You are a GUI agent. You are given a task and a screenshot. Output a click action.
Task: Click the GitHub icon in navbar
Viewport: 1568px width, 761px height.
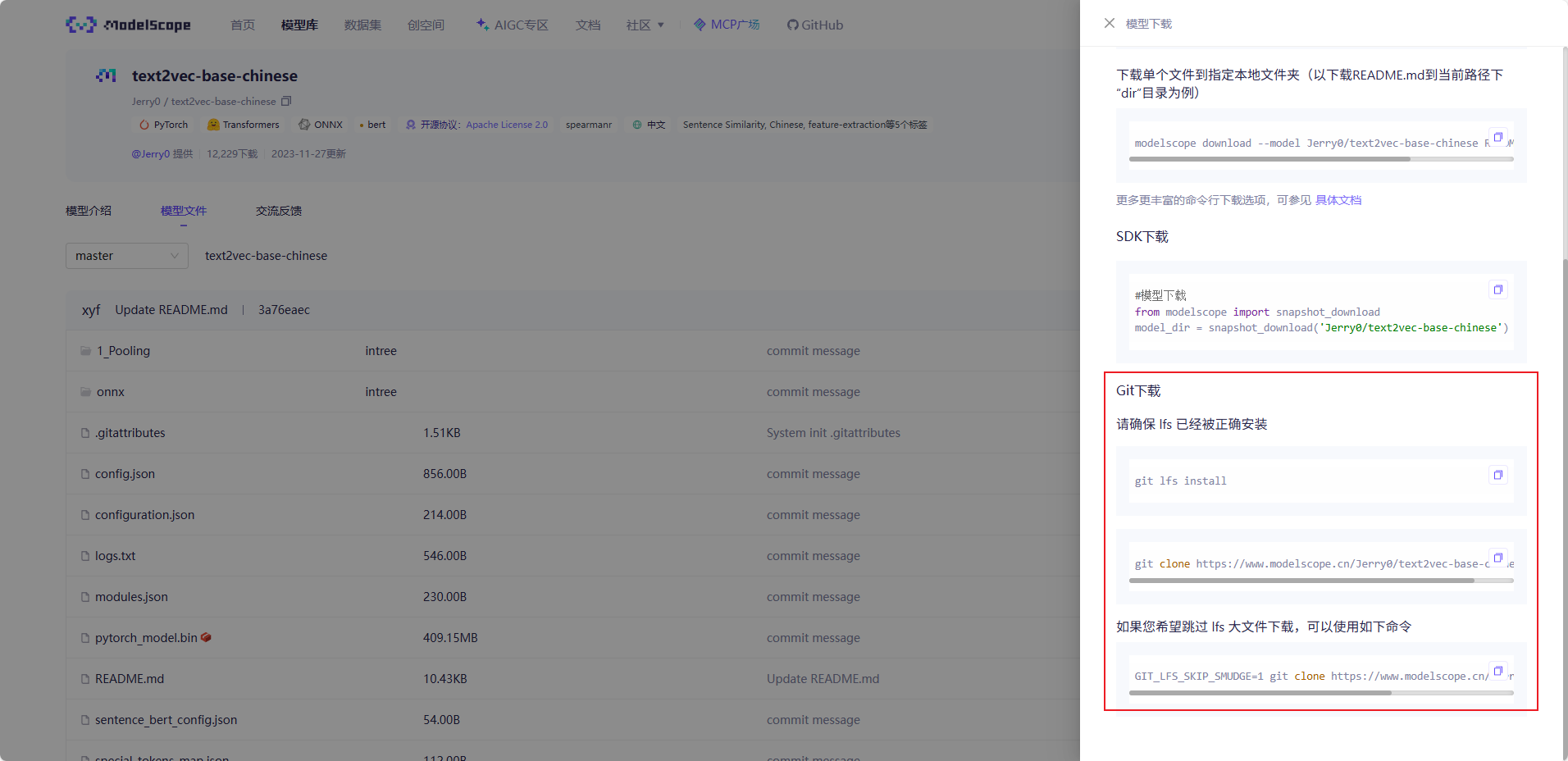coord(792,25)
